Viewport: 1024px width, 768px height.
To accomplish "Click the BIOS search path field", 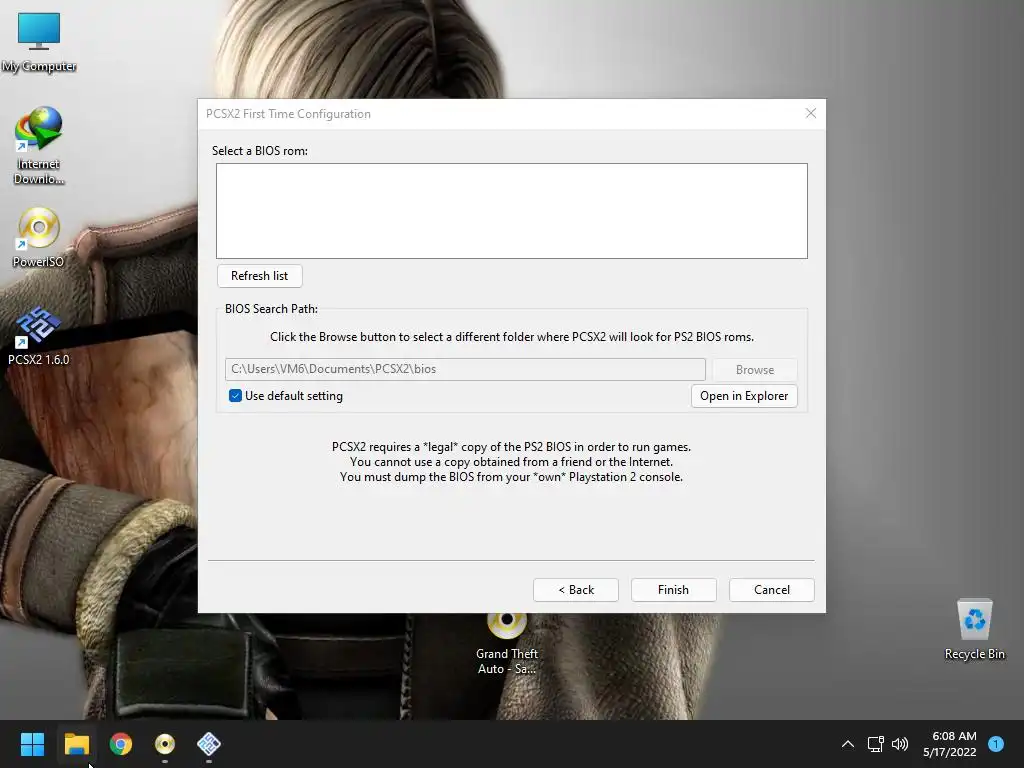I will point(465,369).
